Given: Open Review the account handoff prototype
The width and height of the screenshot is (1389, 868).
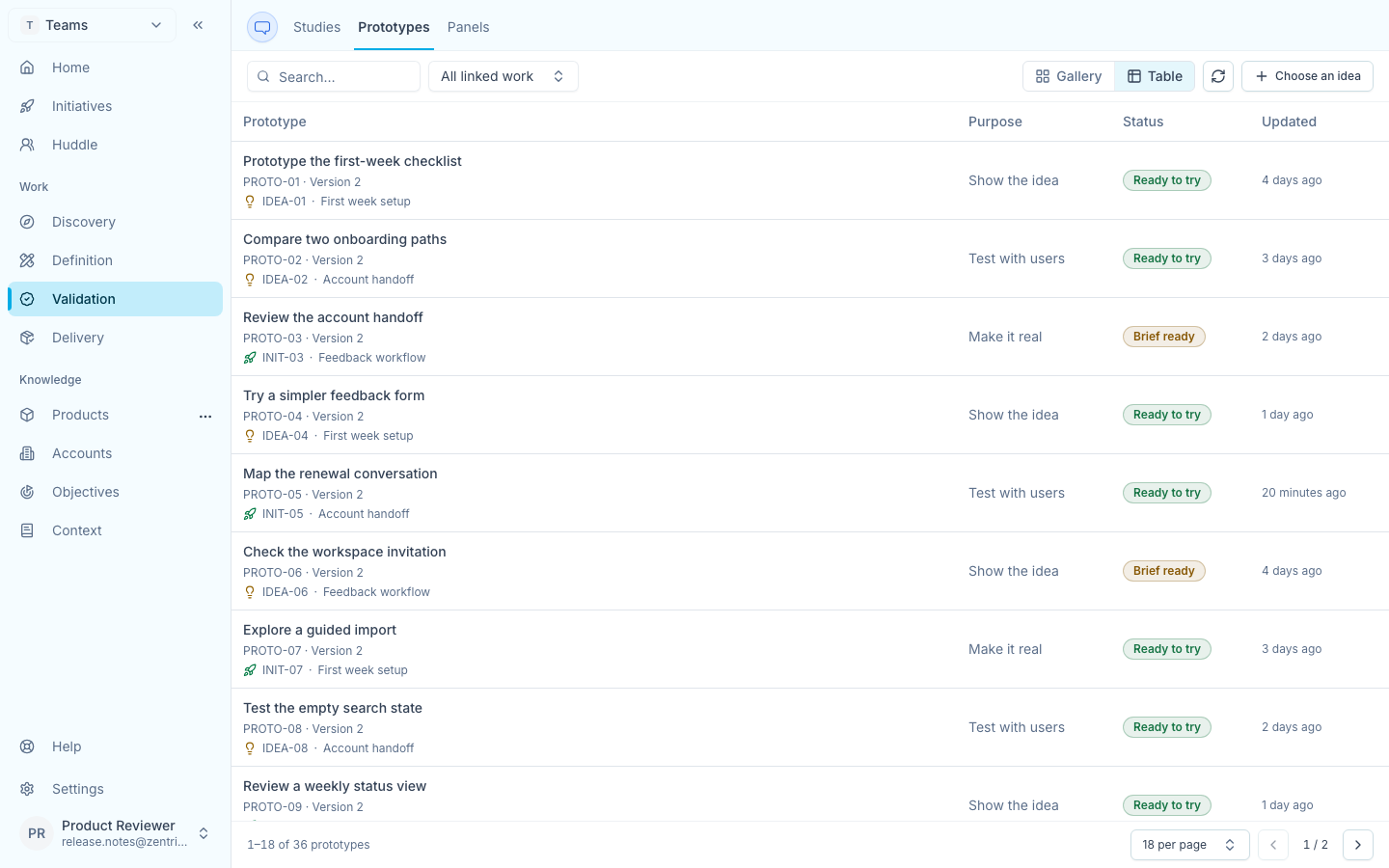Looking at the screenshot, I should tap(333, 317).
